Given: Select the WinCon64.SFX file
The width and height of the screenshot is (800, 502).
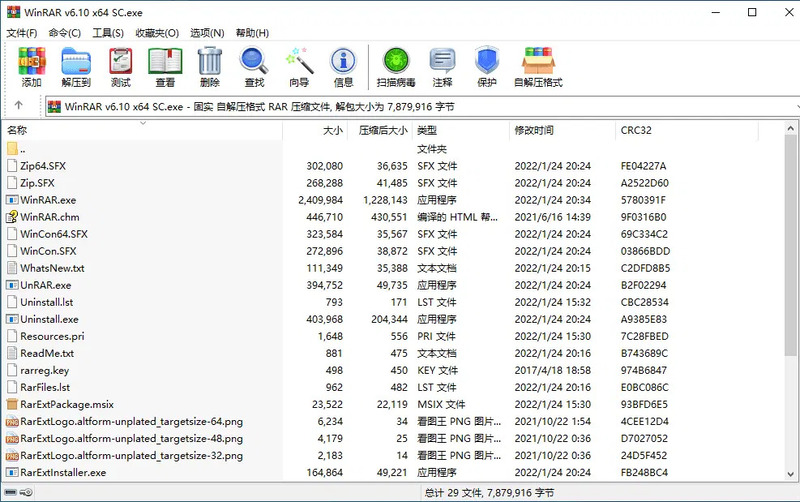Looking at the screenshot, I should pyautogui.click(x=54, y=234).
